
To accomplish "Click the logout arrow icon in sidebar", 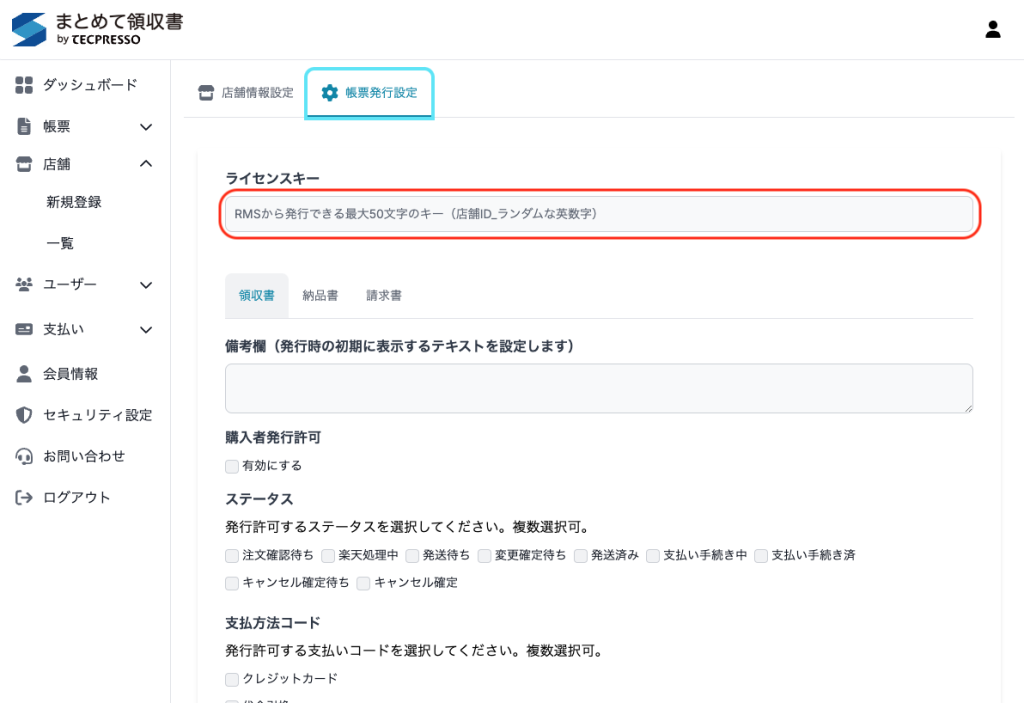I will (24, 497).
